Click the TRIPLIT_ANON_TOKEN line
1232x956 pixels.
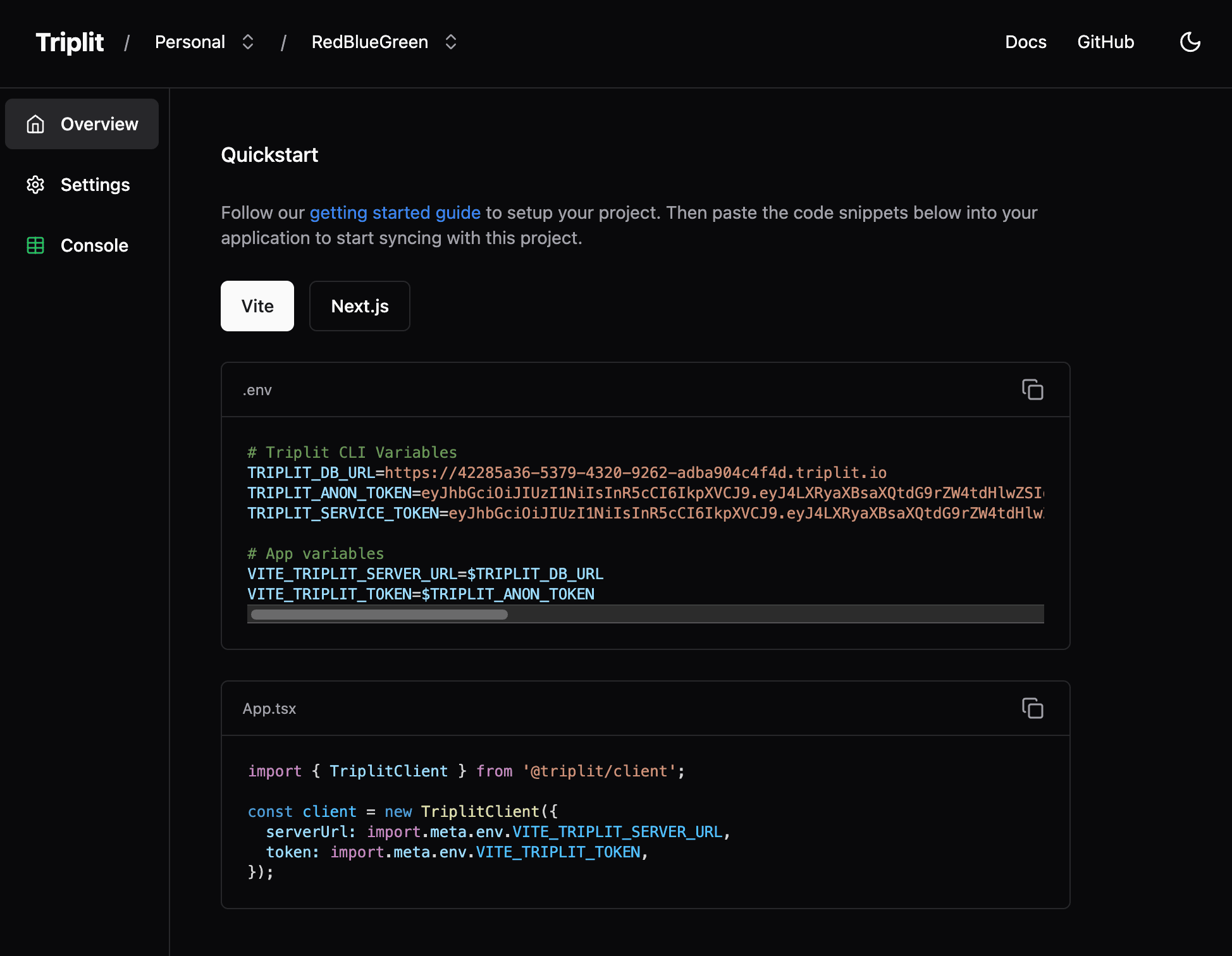click(x=646, y=493)
